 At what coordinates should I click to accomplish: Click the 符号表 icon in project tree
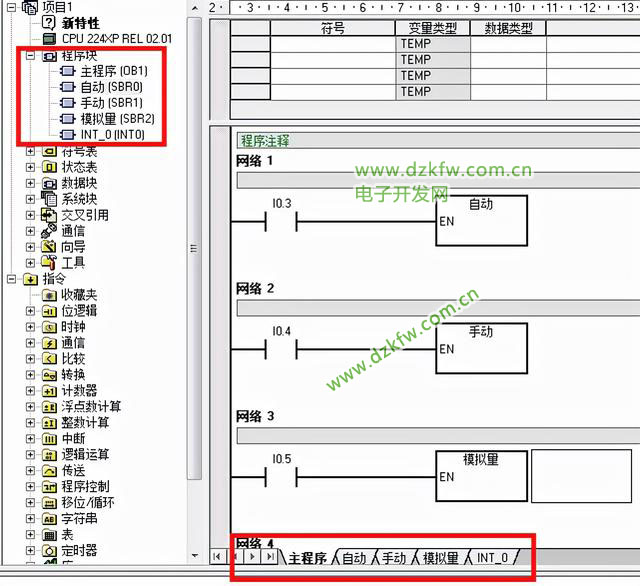49,151
